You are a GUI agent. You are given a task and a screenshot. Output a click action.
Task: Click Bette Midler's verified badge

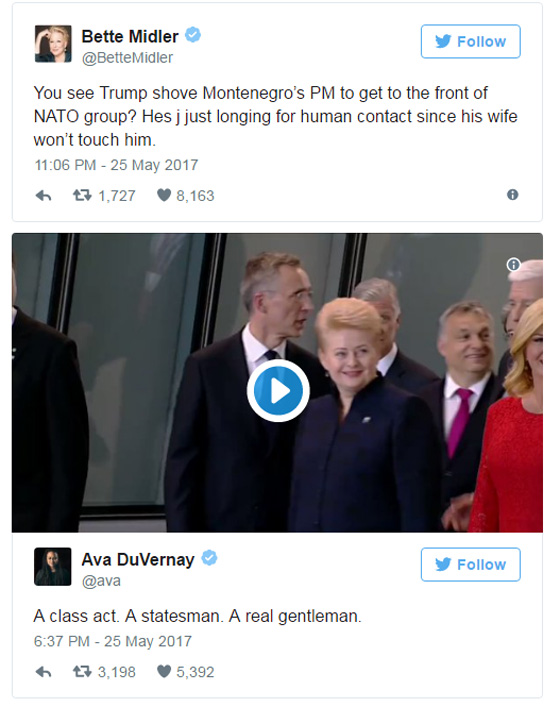point(193,35)
